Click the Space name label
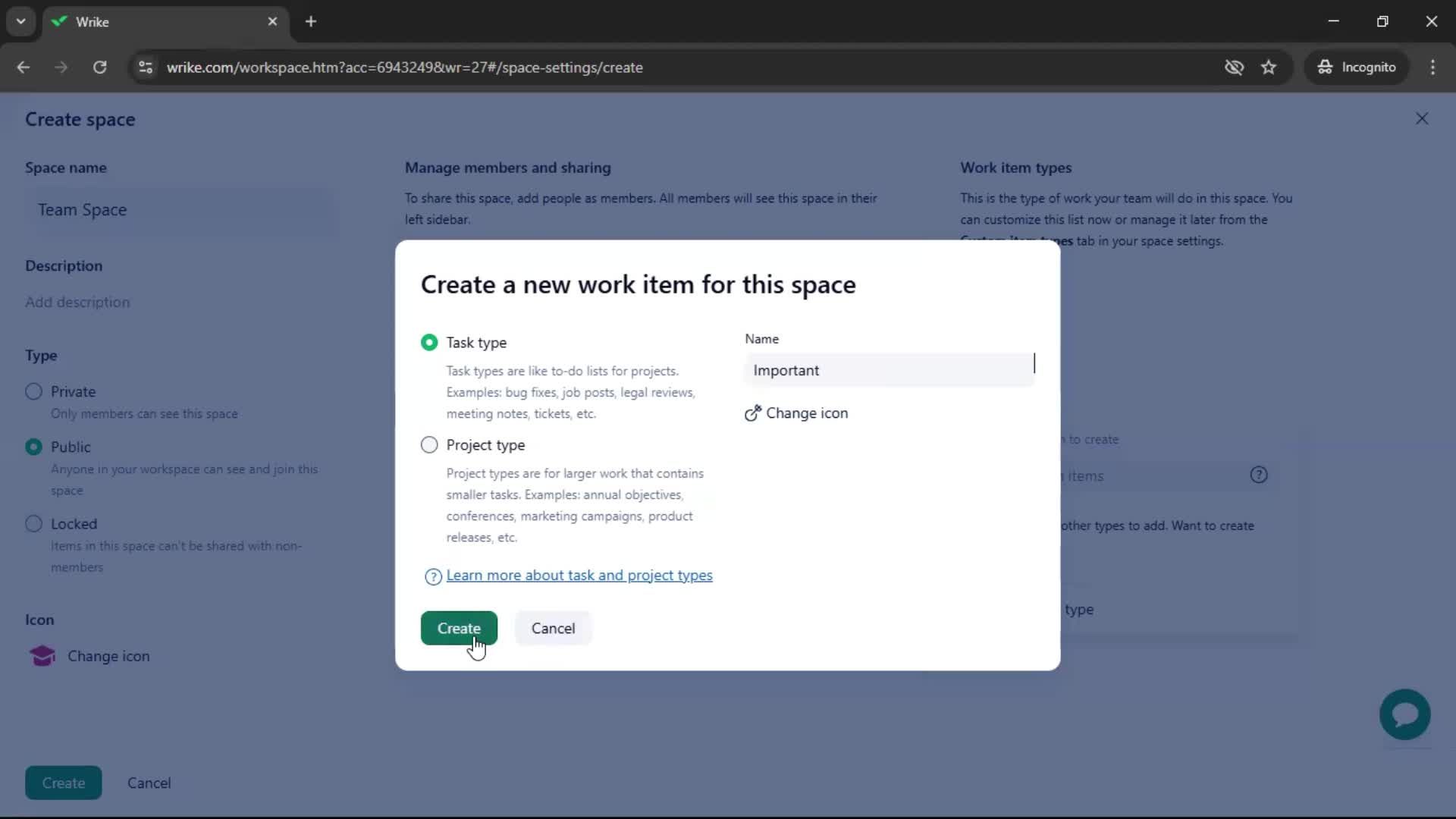The height and width of the screenshot is (819, 1456). (x=66, y=168)
